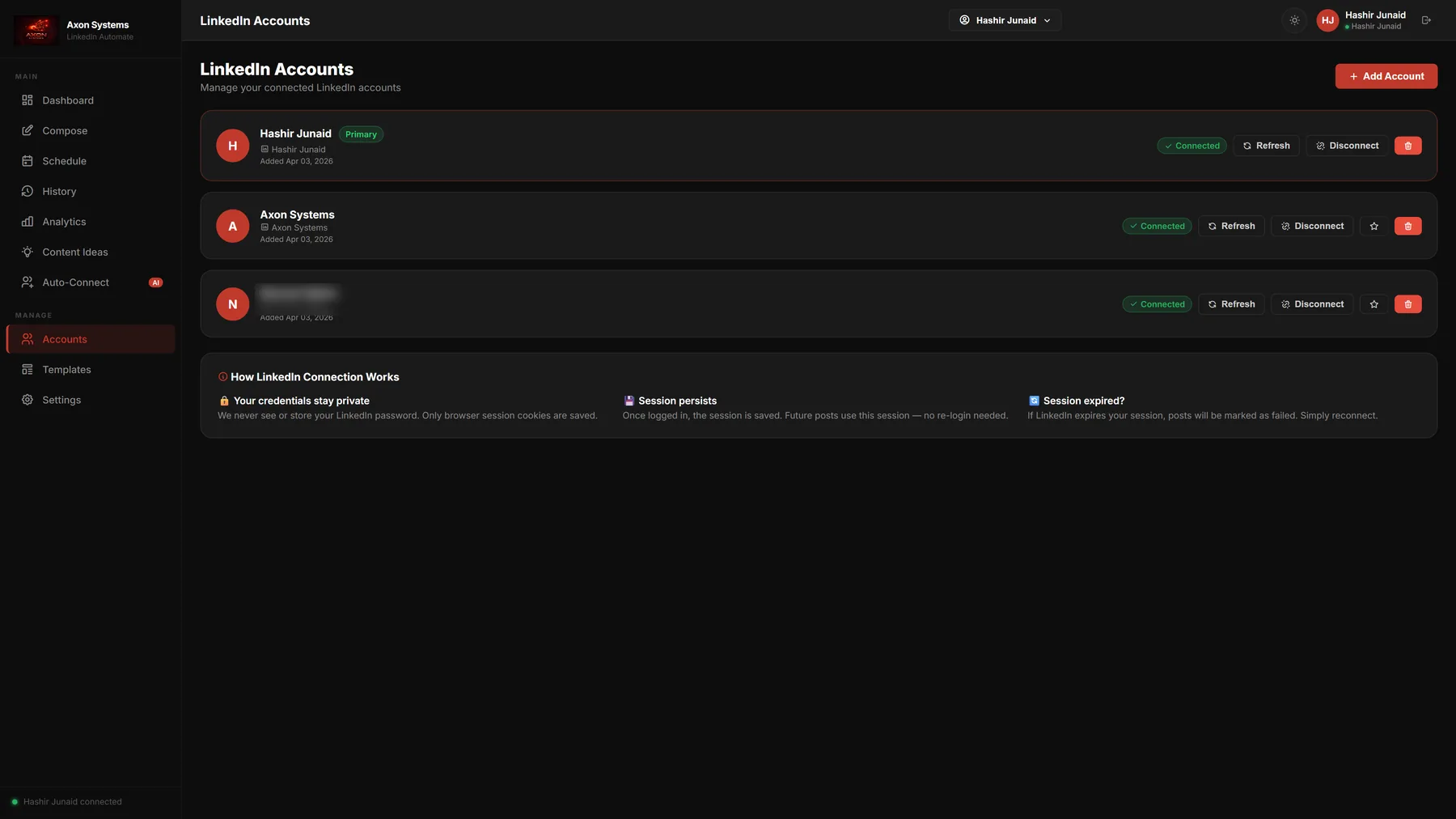This screenshot has height=819, width=1456.
Task: Open the History section
Action: (91, 191)
